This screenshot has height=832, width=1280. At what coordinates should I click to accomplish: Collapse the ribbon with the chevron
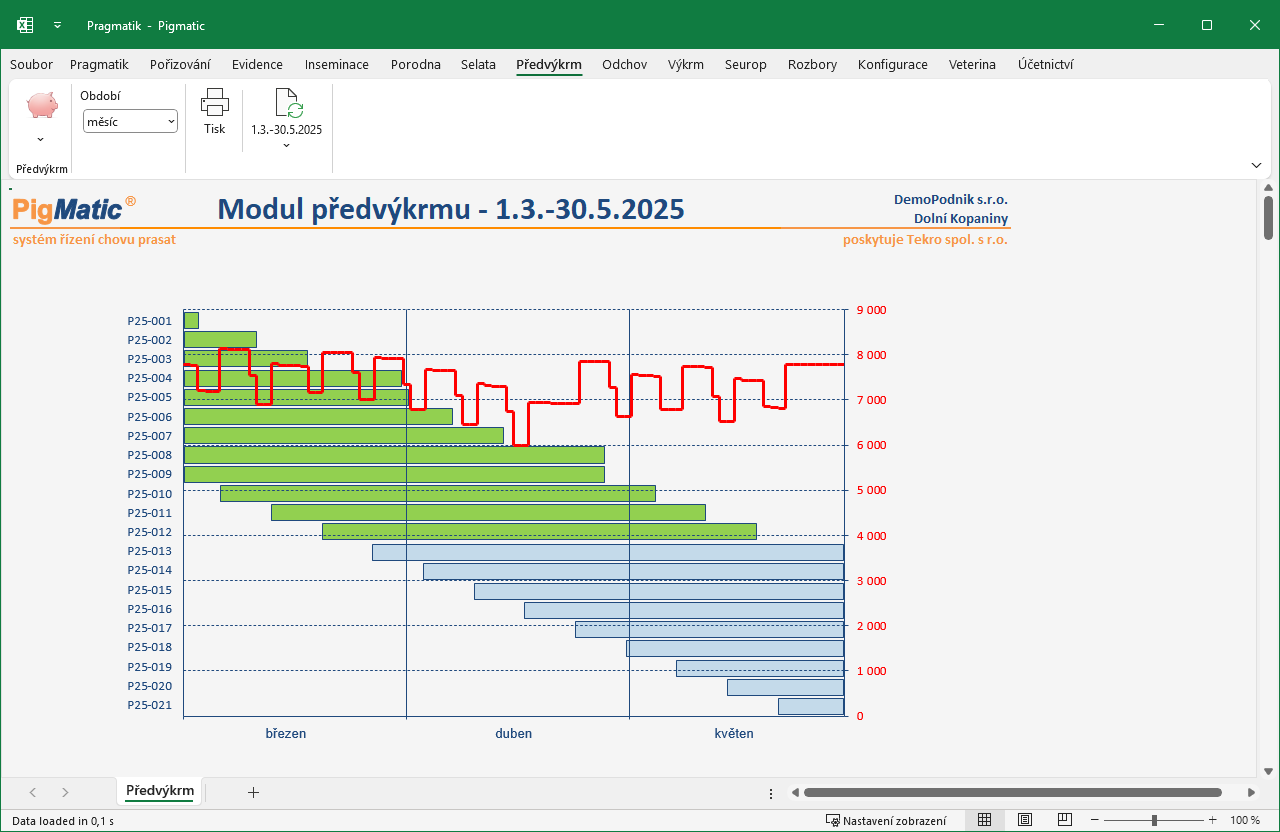tap(1256, 165)
